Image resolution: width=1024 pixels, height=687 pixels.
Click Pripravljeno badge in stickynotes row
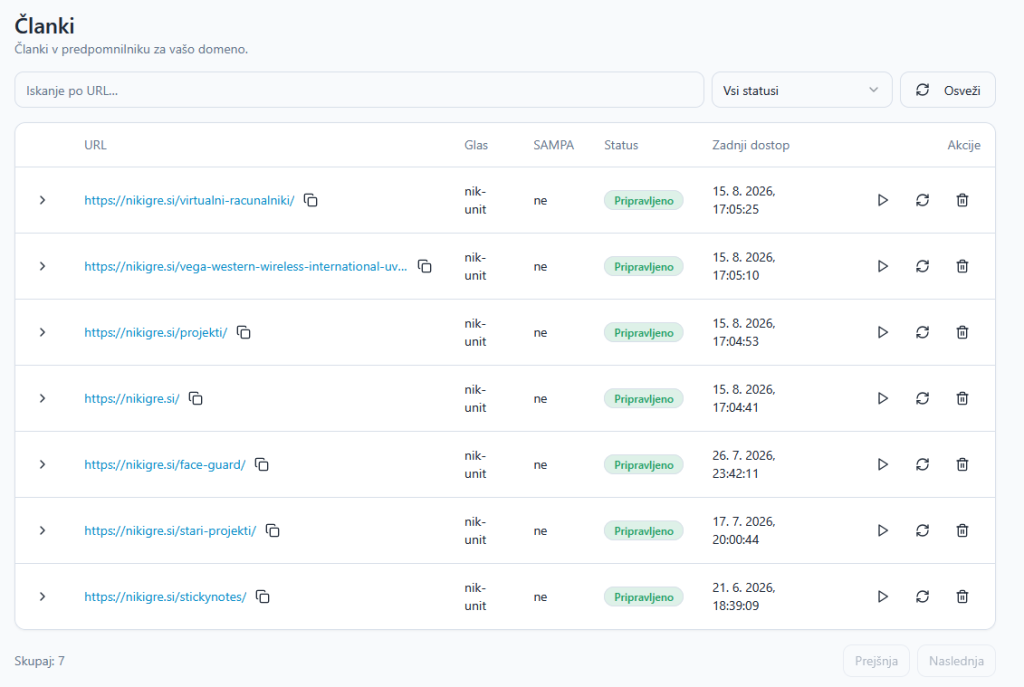pos(644,596)
